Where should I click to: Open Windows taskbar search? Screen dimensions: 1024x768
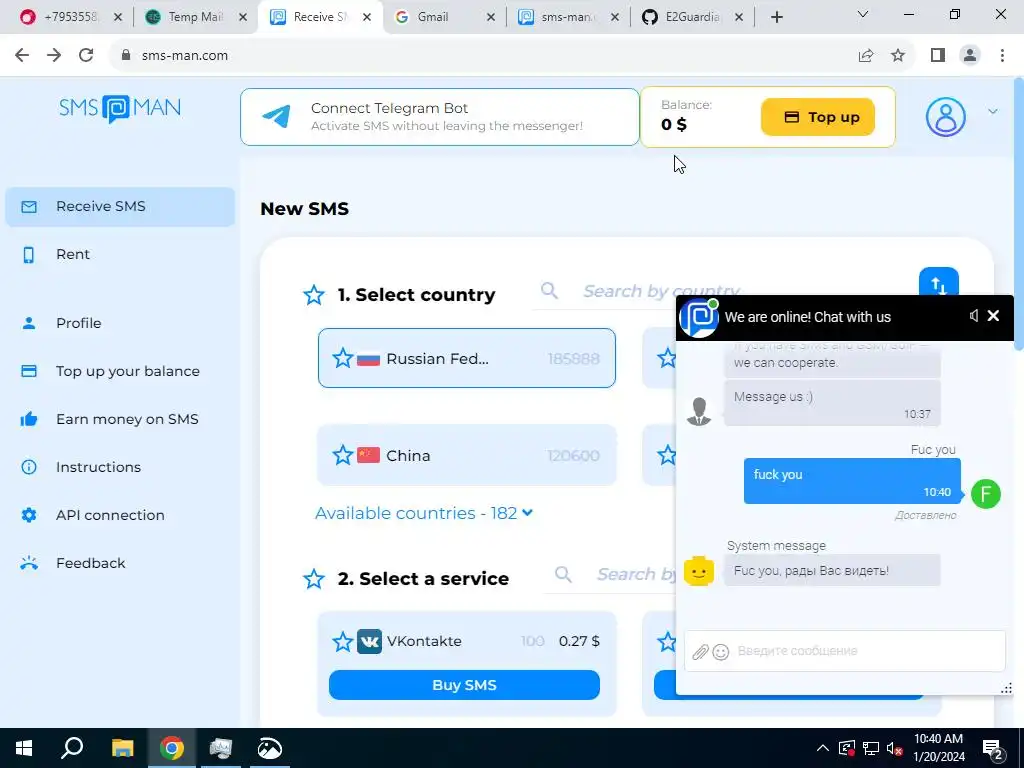72,748
